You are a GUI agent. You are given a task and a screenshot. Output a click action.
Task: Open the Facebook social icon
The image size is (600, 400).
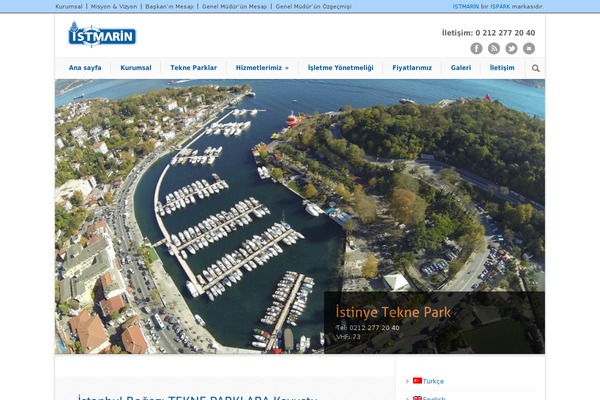[x=476, y=48]
